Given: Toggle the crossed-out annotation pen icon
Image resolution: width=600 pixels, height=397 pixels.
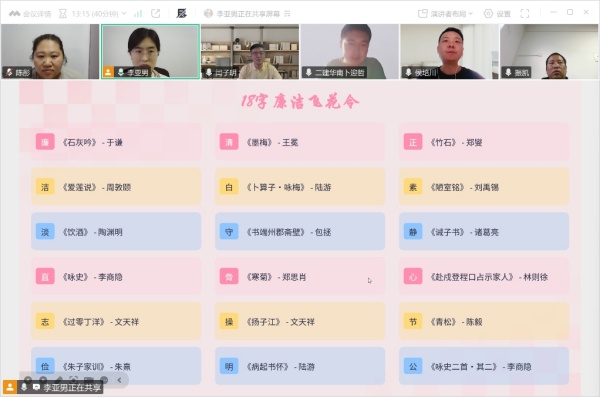Looking at the screenshot, I should point(181,13).
